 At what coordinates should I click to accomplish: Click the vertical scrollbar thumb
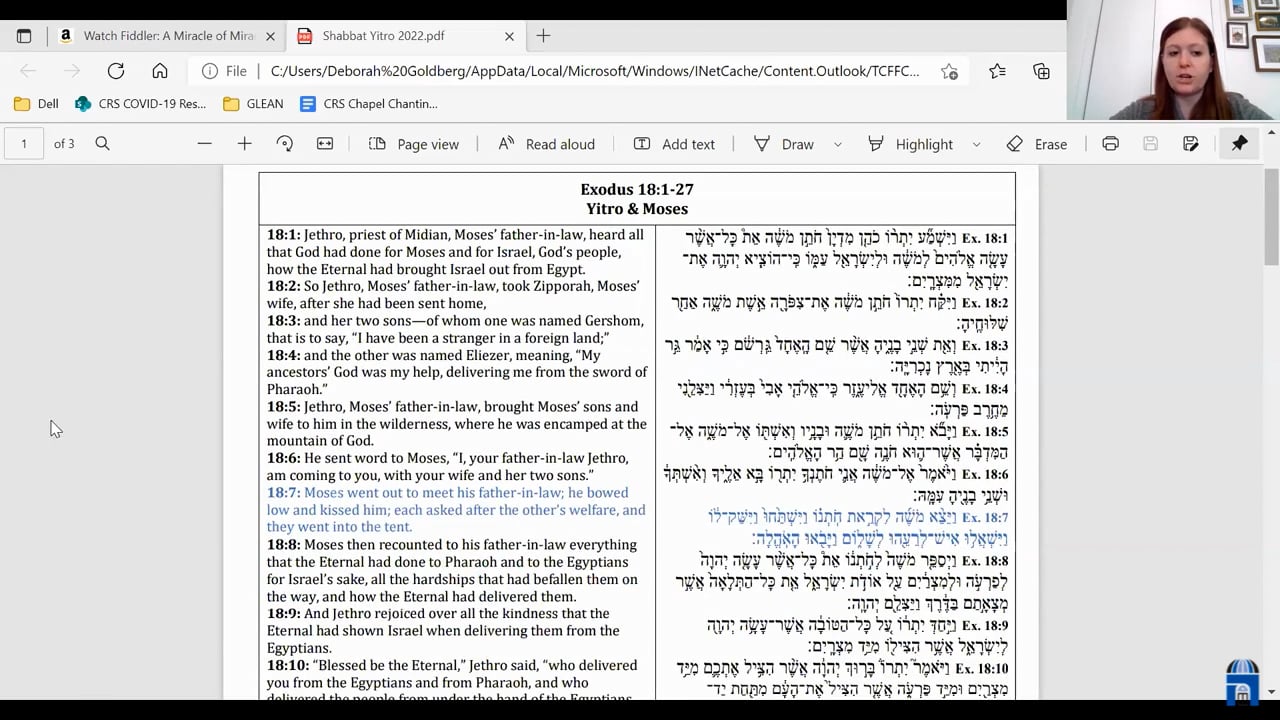pyautogui.click(x=1271, y=218)
